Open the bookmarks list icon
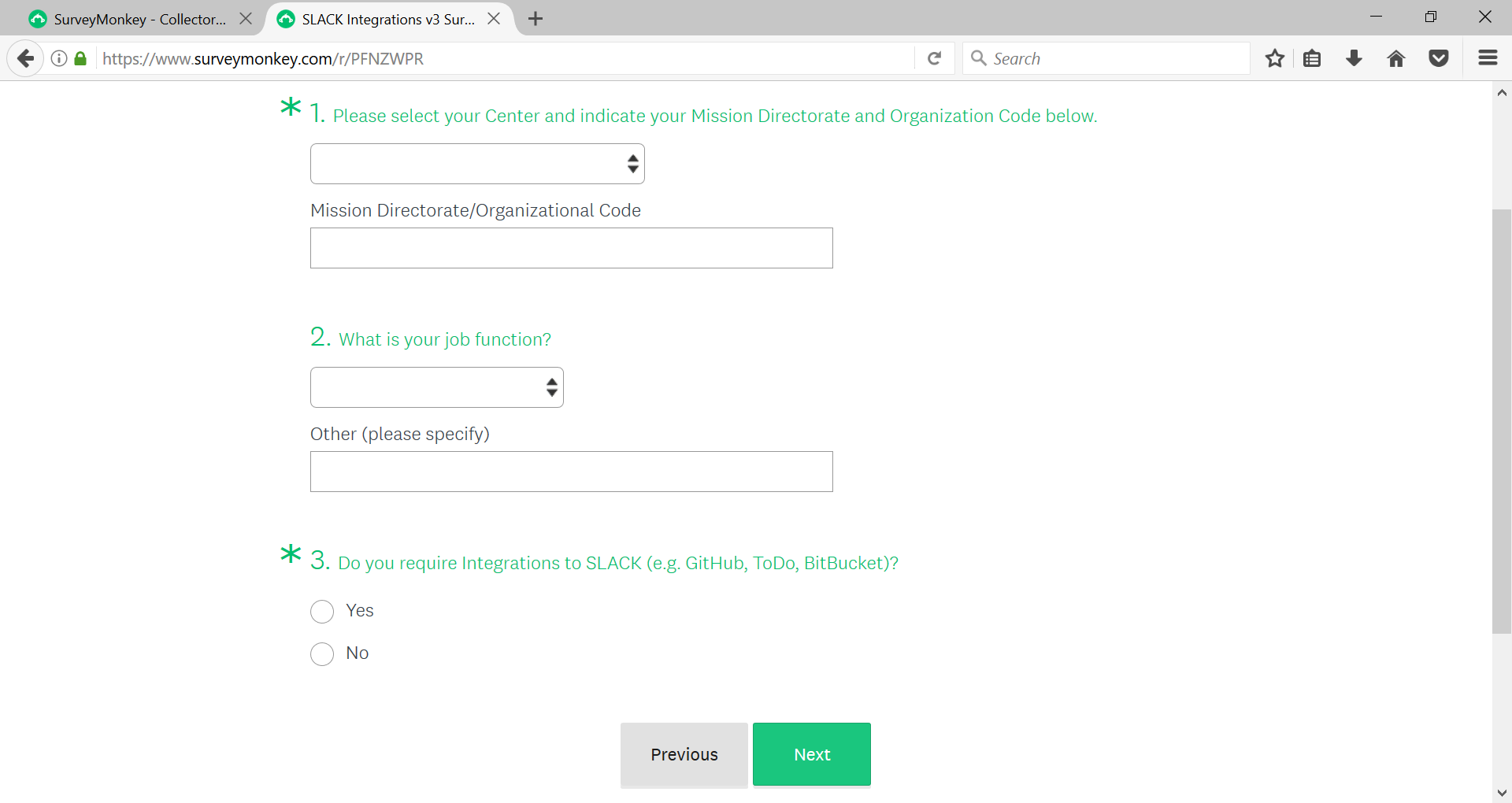Image resolution: width=1512 pixels, height=803 pixels. click(x=1312, y=58)
